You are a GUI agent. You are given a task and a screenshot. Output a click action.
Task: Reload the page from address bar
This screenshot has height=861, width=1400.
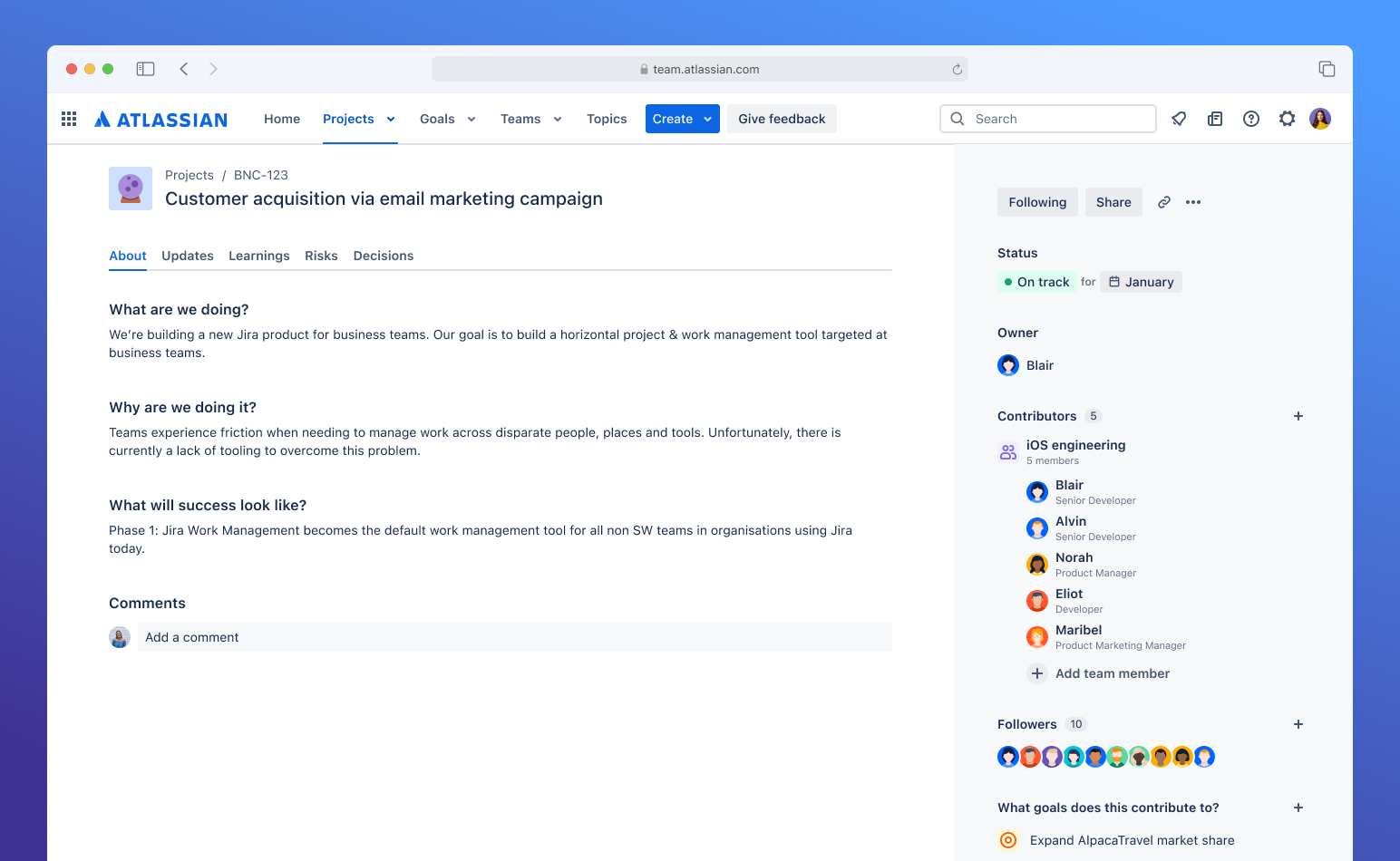coord(957,69)
